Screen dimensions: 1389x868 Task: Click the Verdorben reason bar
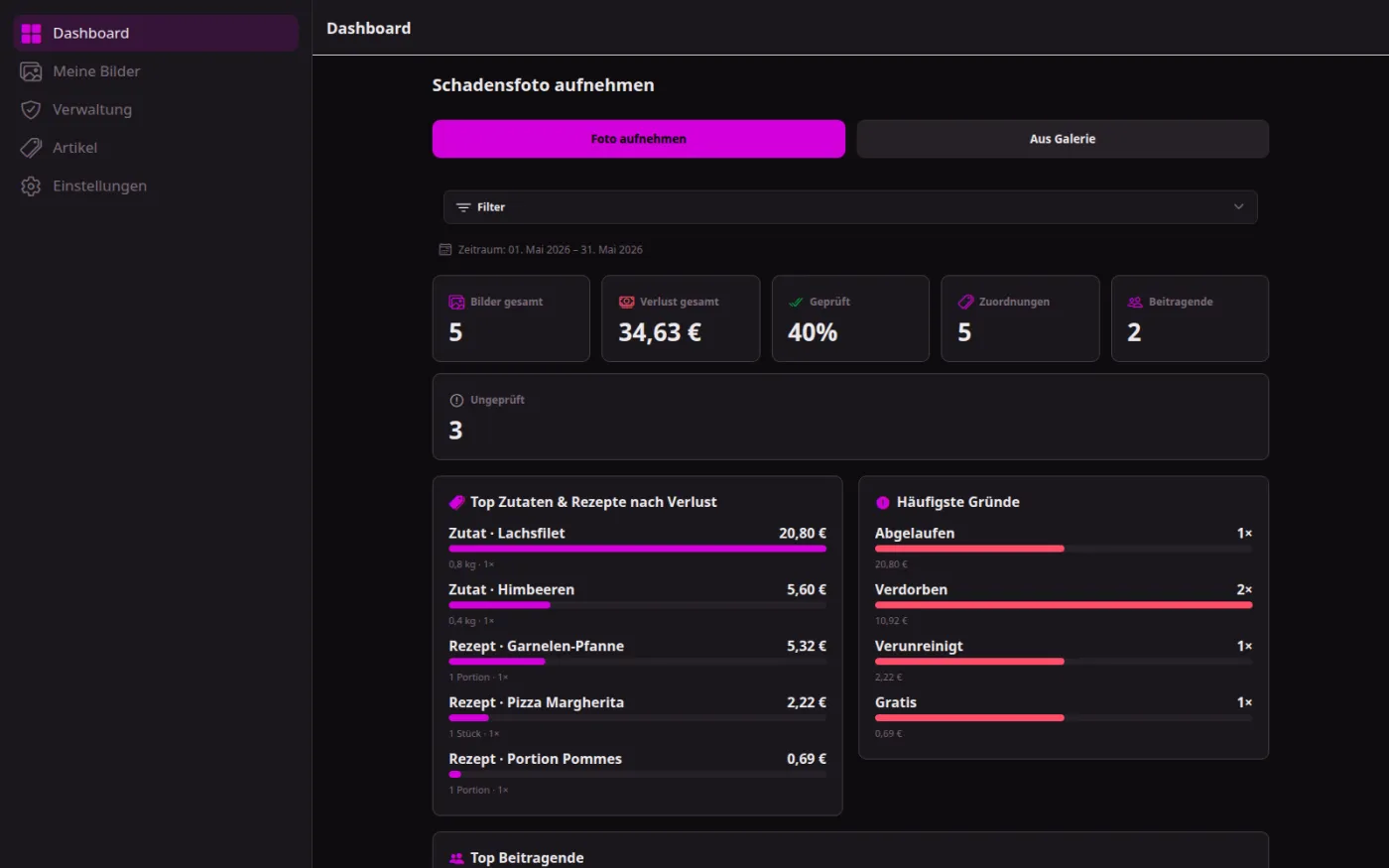[x=1064, y=605]
